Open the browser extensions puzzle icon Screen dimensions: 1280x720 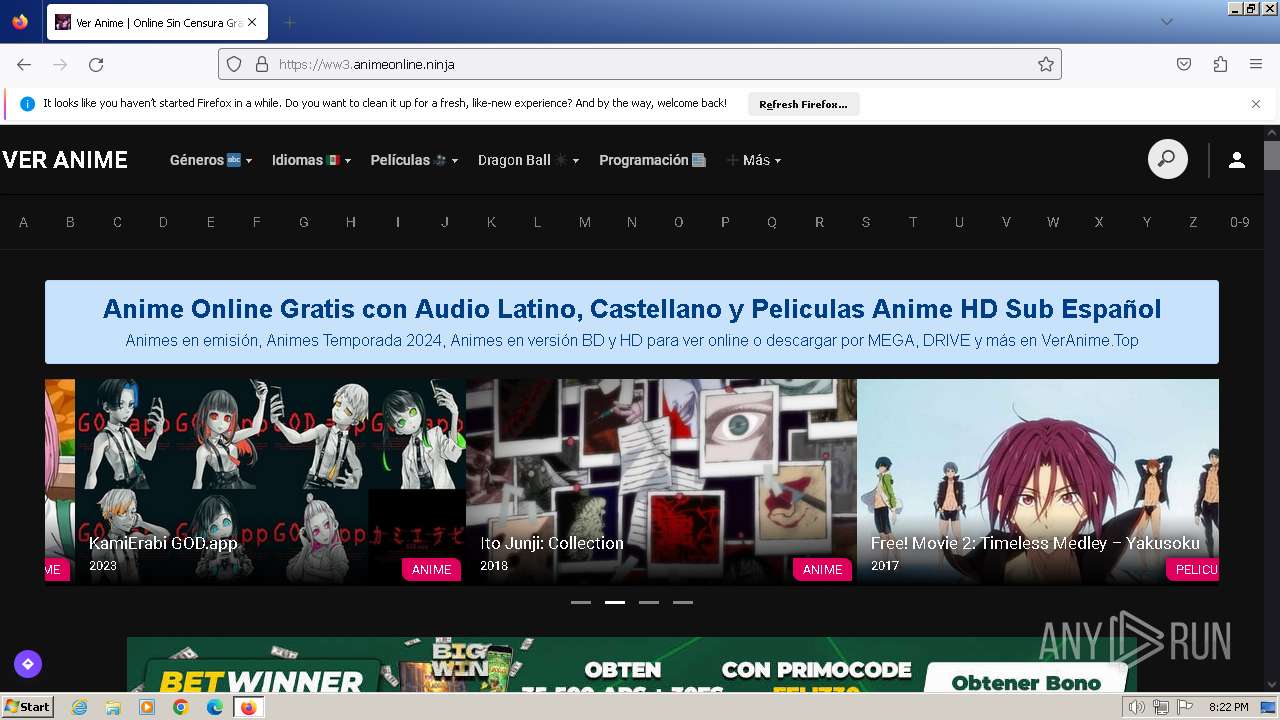point(1220,64)
